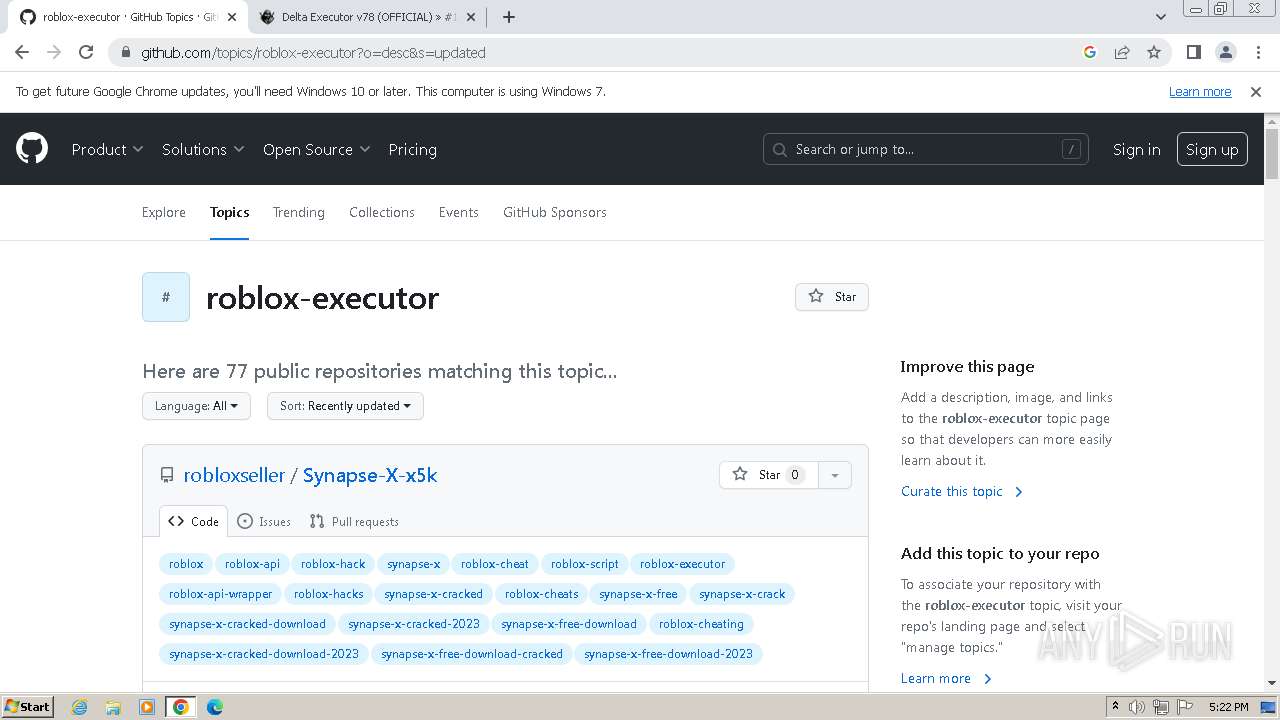Open the Chrome tab search chevron
Image resolution: width=1280 pixels, height=720 pixels.
click(x=1160, y=17)
